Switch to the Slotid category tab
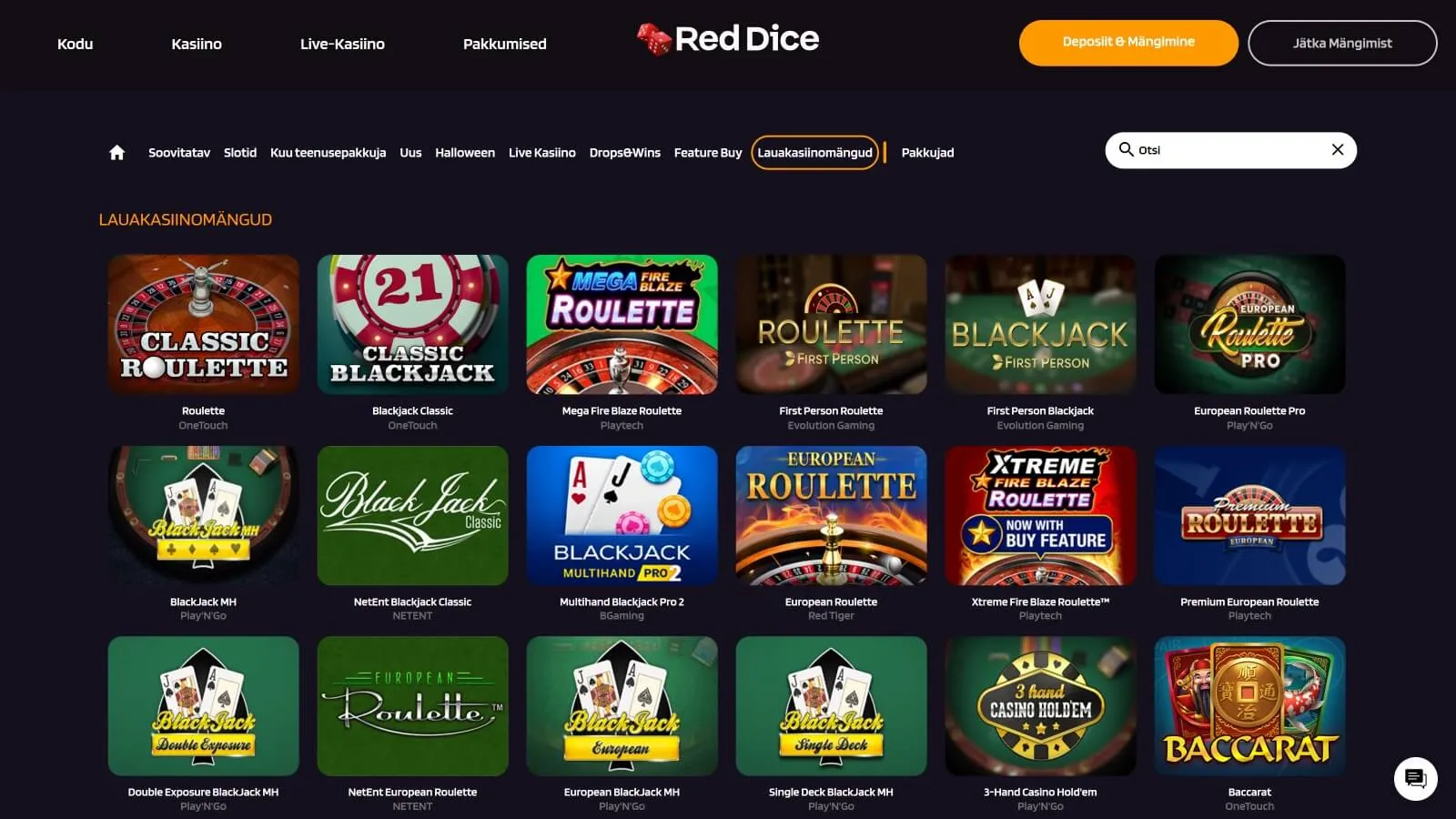 (240, 153)
